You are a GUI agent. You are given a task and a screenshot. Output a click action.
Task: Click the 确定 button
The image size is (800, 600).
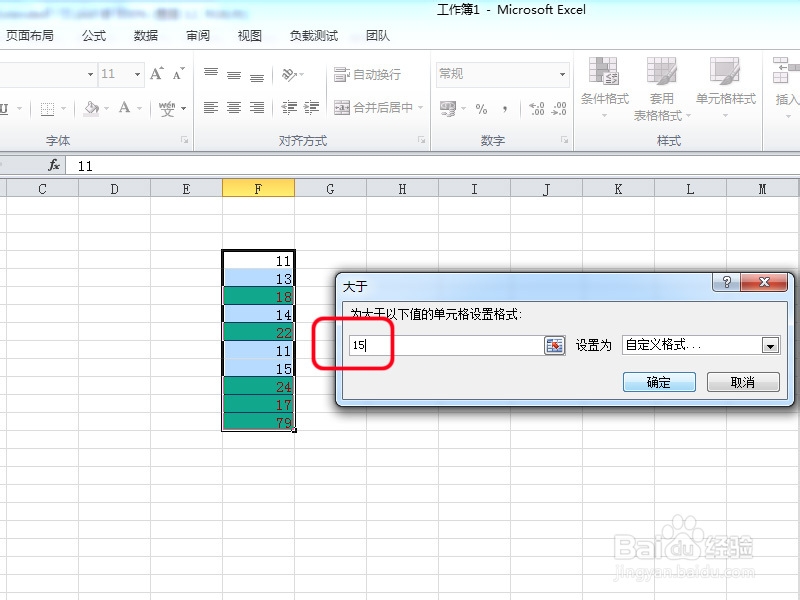[659, 381]
